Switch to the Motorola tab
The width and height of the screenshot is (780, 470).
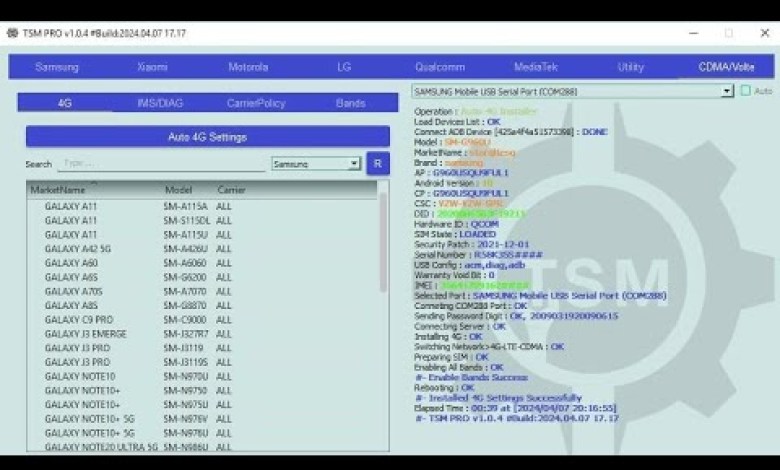(248, 67)
